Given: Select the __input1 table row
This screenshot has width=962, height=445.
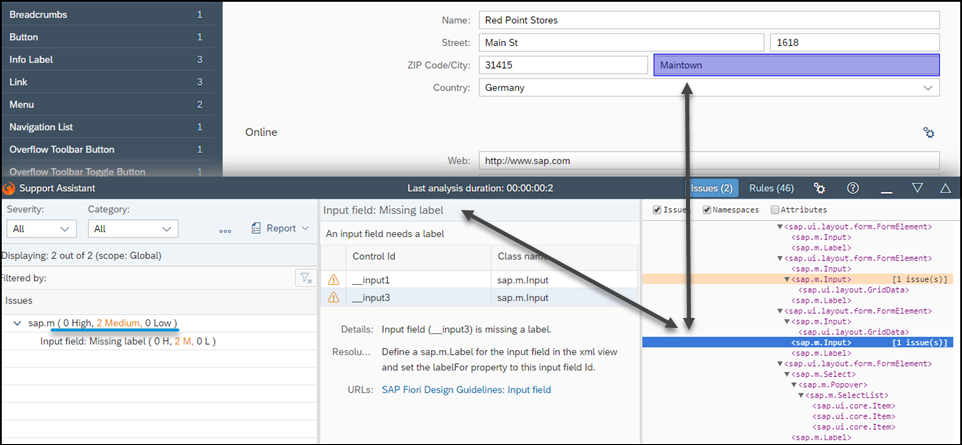Looking at the screenshot, I should tap(479, 280).
